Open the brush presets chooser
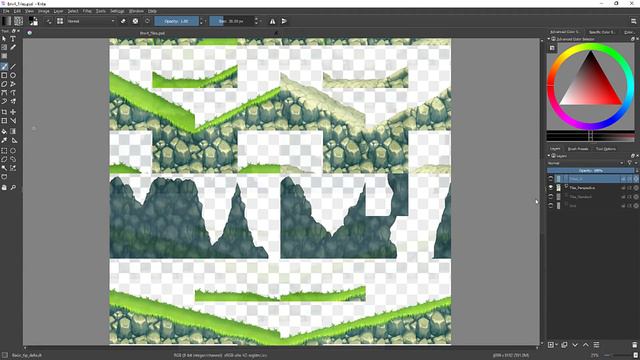 click(60, 21)
